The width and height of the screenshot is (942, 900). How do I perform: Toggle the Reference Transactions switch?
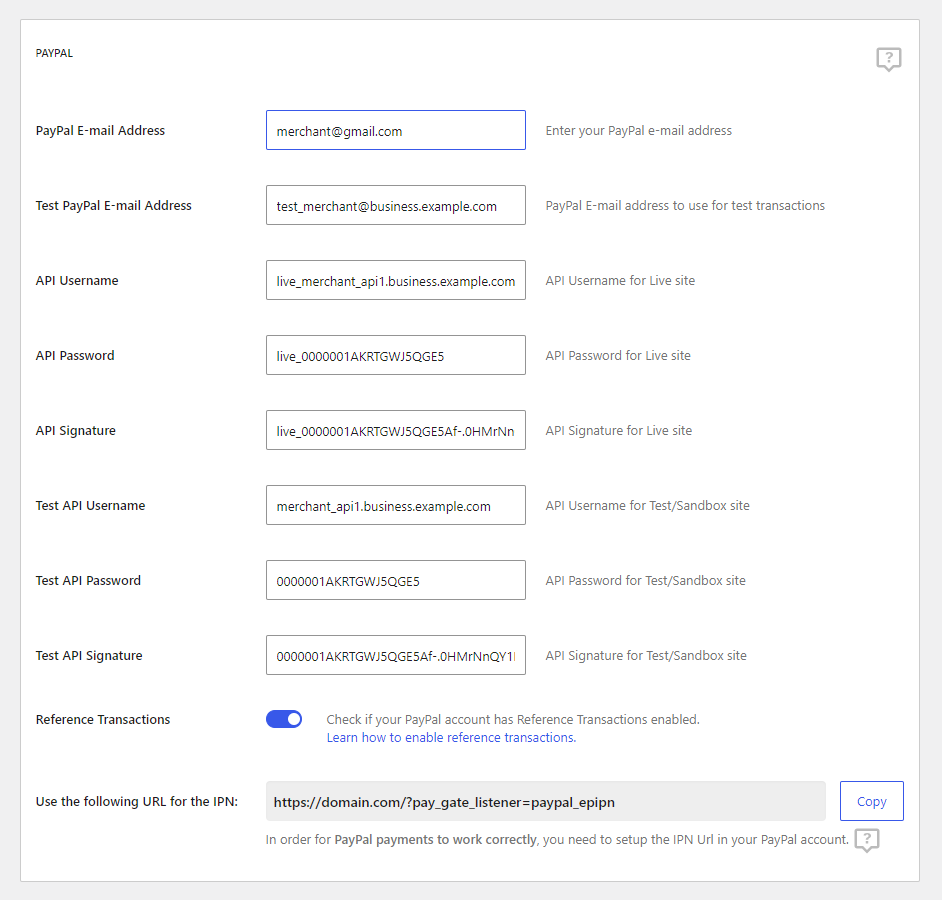click(x=284, y=719)
